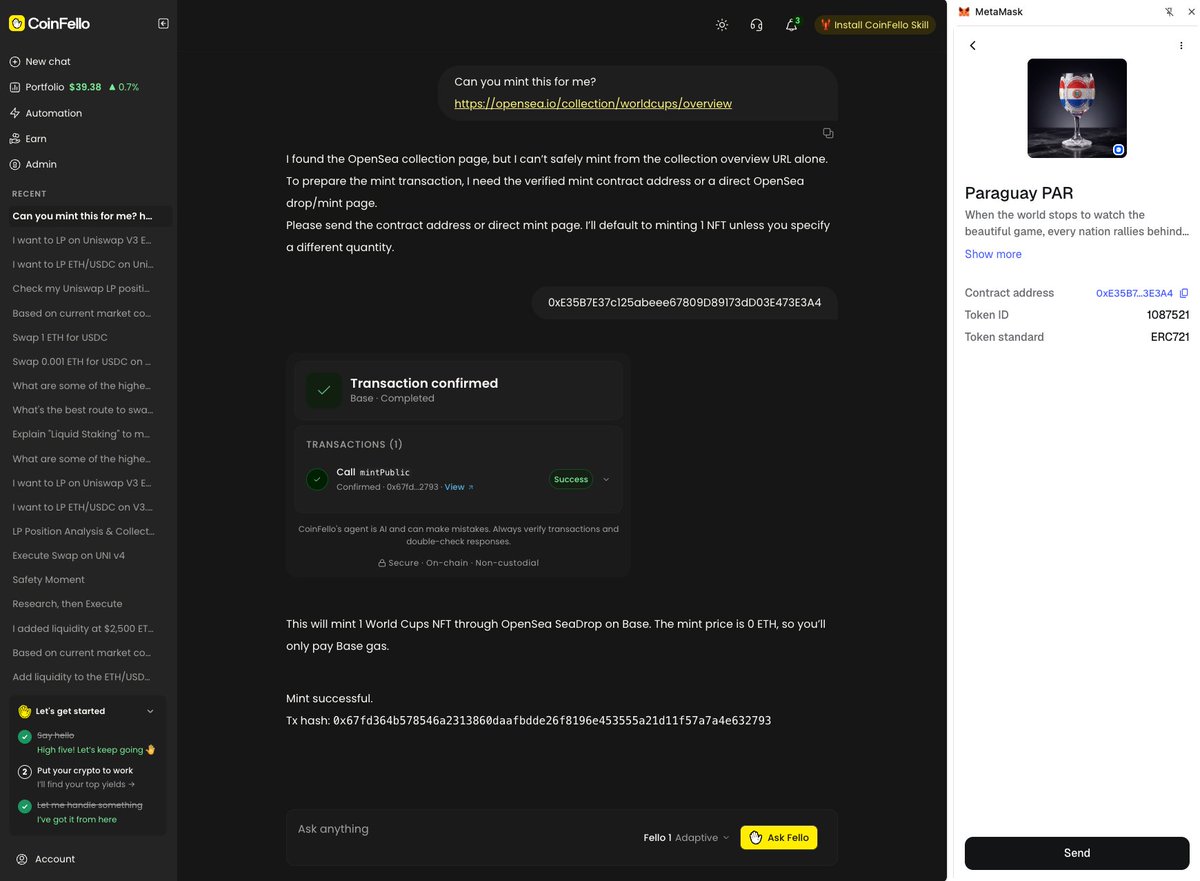The width and height of the screenshot is (1200, 881).
Task: Open recent chat 'I added liquidity at $2,500 ET...'
Action: click(82, 629)
